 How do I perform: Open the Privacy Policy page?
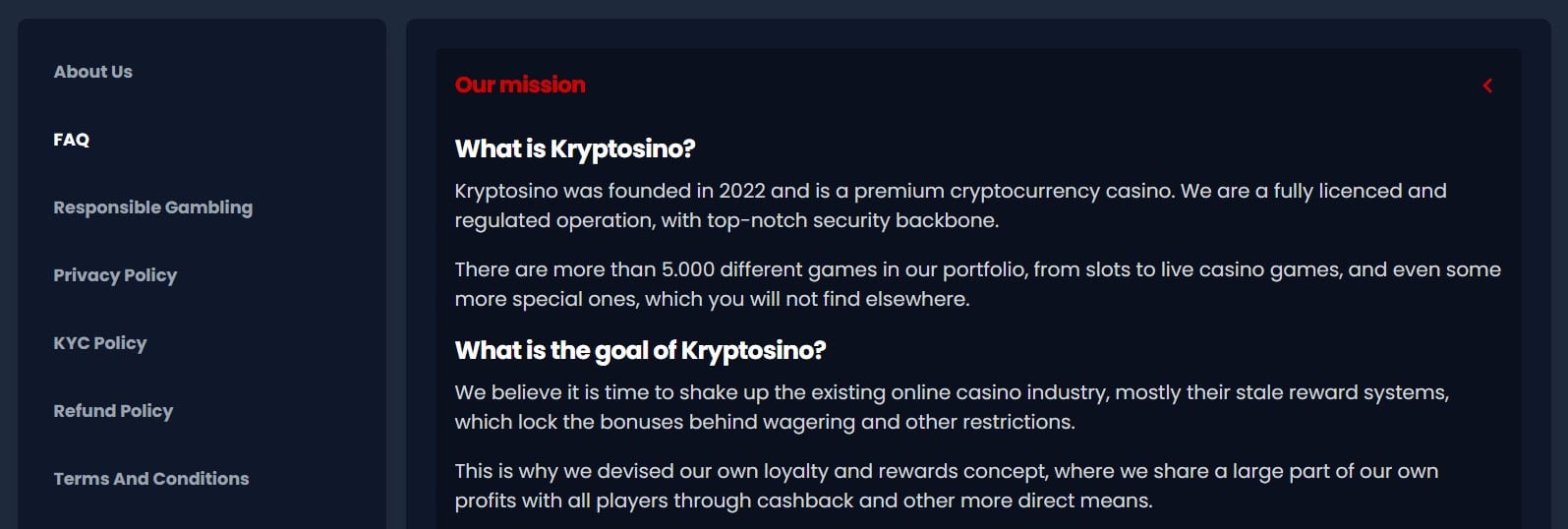click(x=115, y=275)
